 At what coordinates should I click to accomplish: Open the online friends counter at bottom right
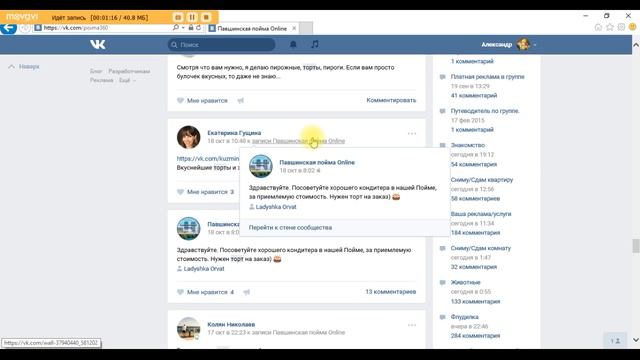click(615, 340)
